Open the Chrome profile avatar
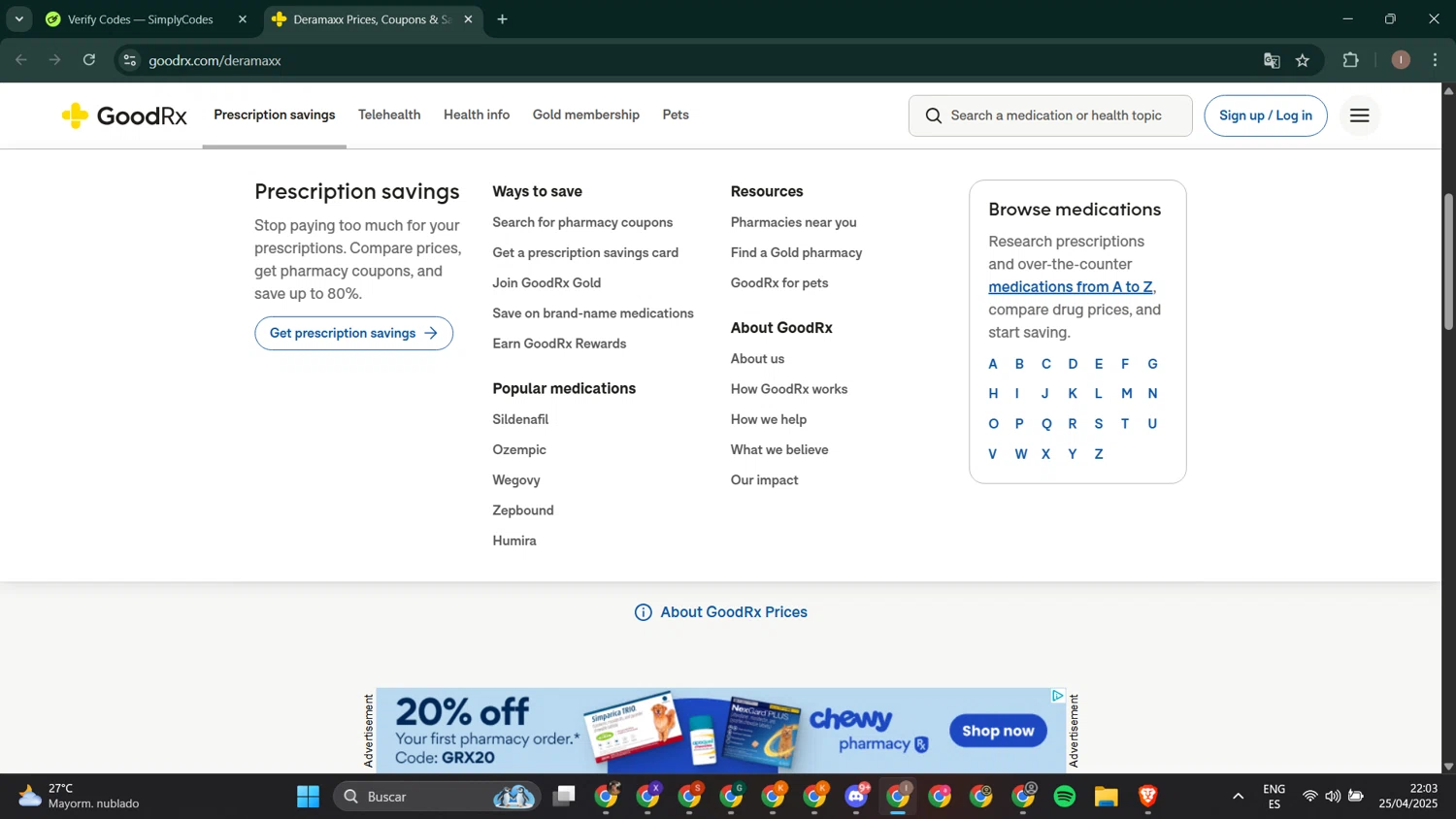 (1400, 60)
